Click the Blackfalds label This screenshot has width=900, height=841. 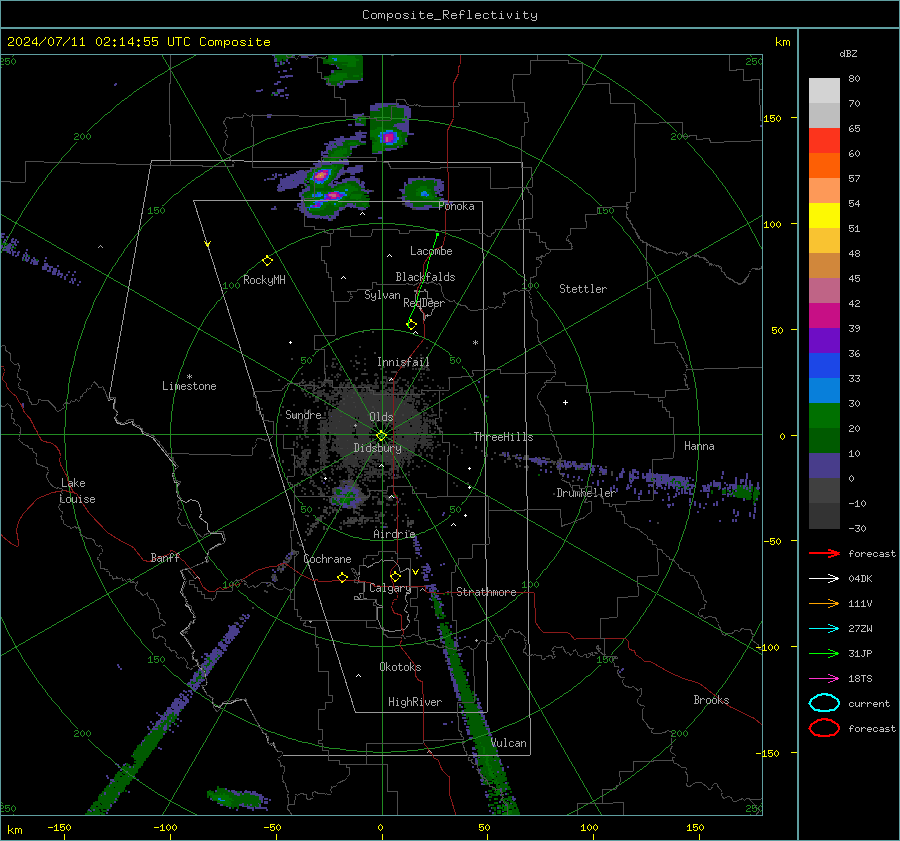pyautogui.click(x=425, y=277)
